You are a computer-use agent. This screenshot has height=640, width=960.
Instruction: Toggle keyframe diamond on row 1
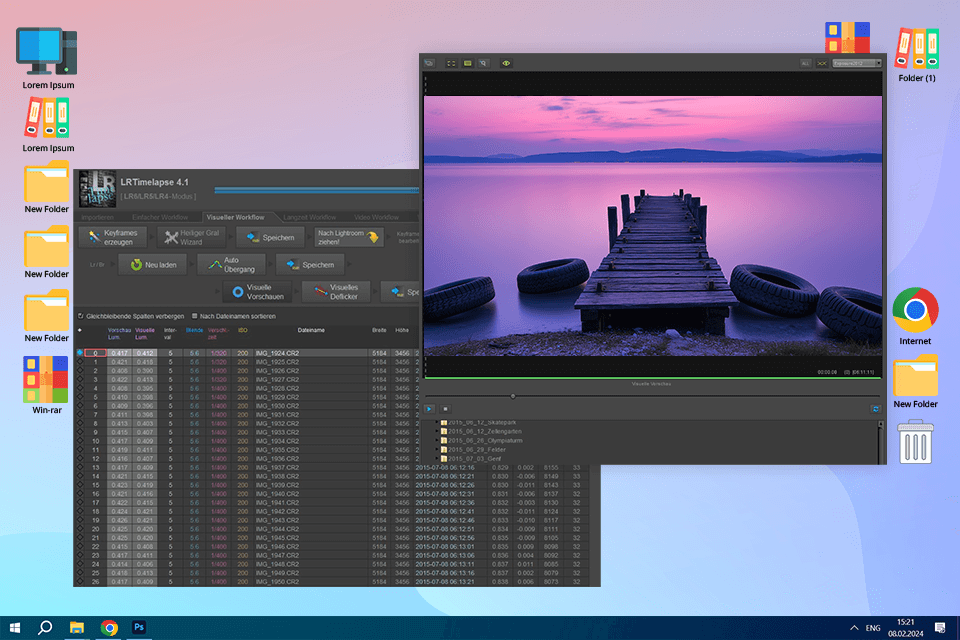pos(80,362)
